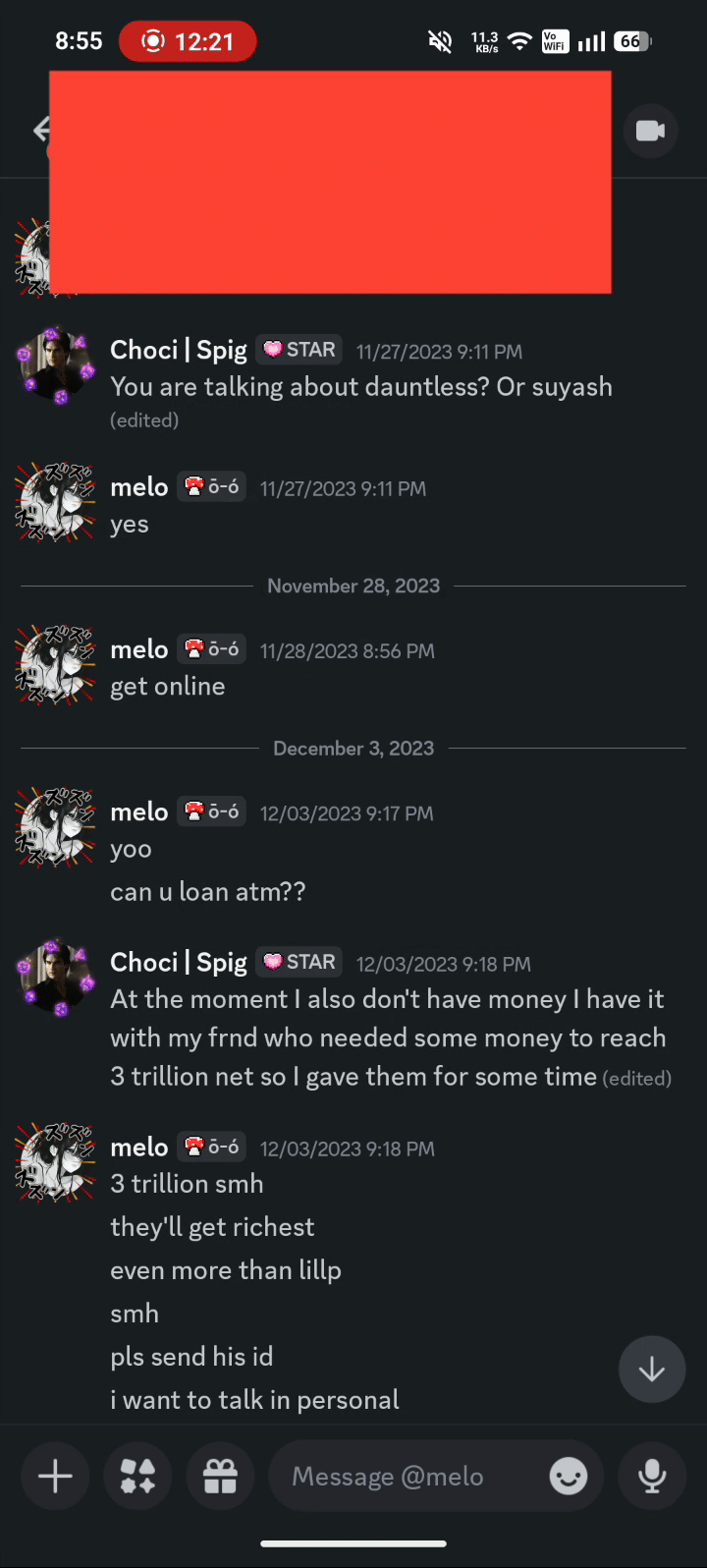Viewport: 707px width, 1568px height.
Task: Start a video call with the camera icon
Action: point(650,131)
